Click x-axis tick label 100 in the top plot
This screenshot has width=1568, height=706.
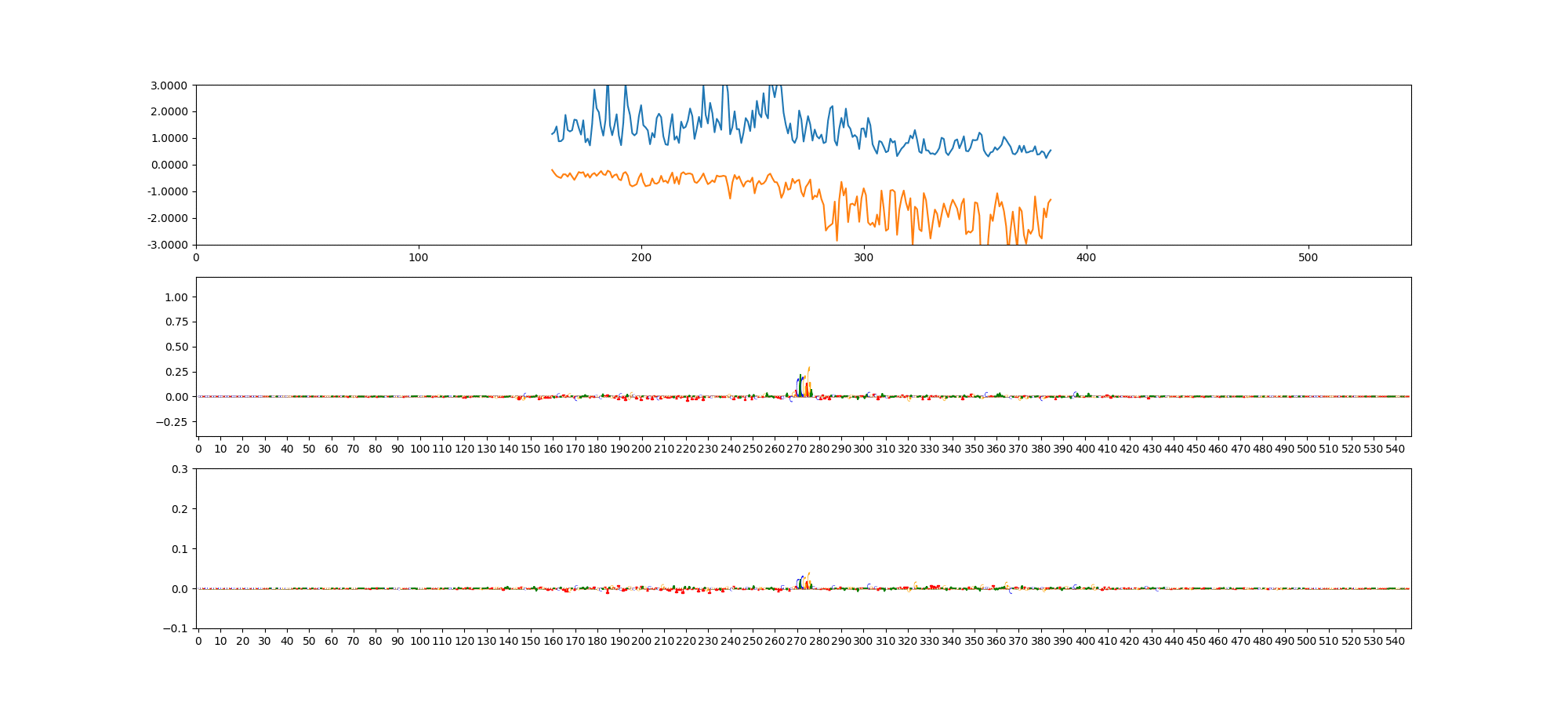click(419, 257)
